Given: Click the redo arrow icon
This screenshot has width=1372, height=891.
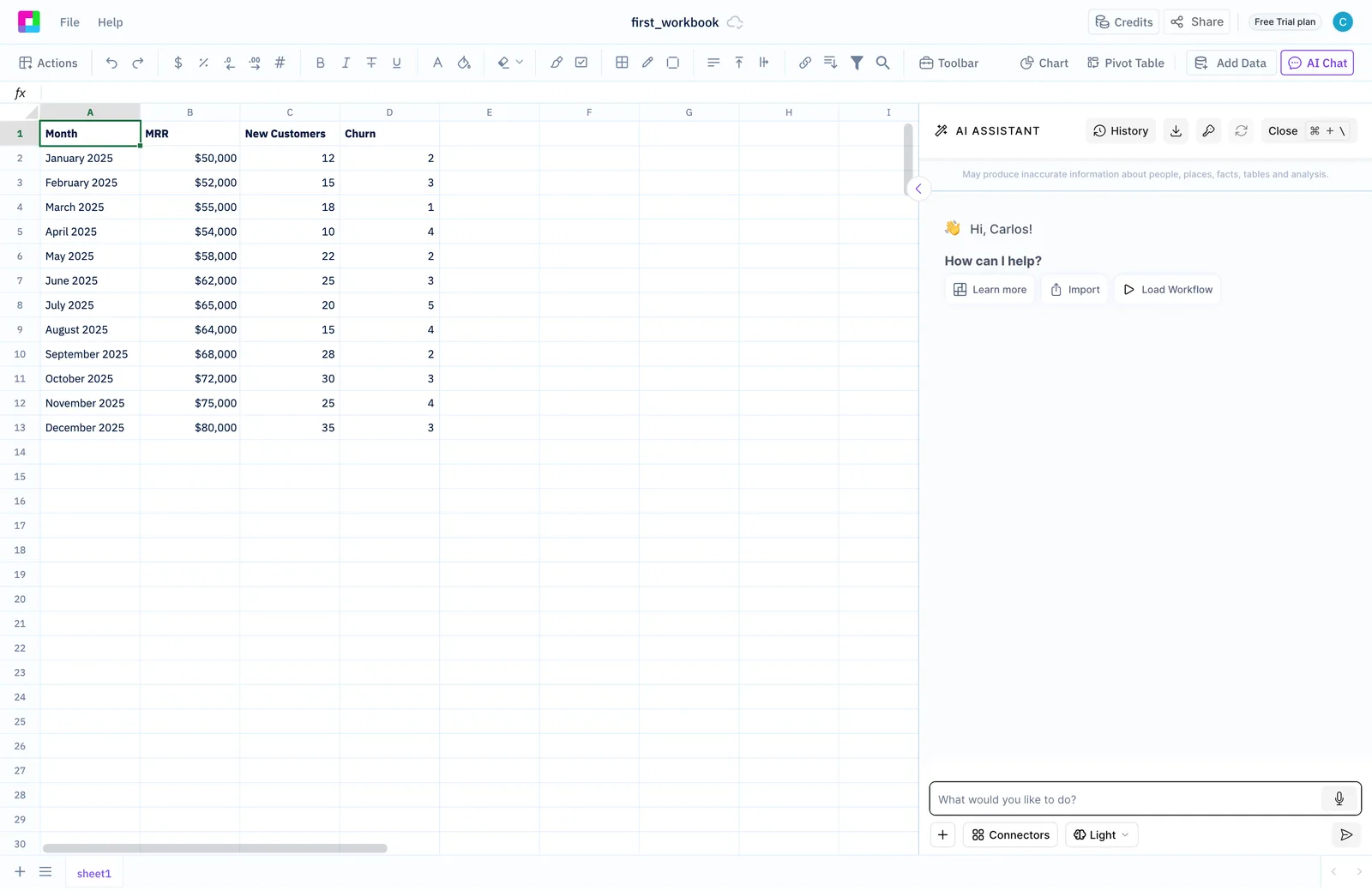Looking at the screenshot, I should click(137, 63).
